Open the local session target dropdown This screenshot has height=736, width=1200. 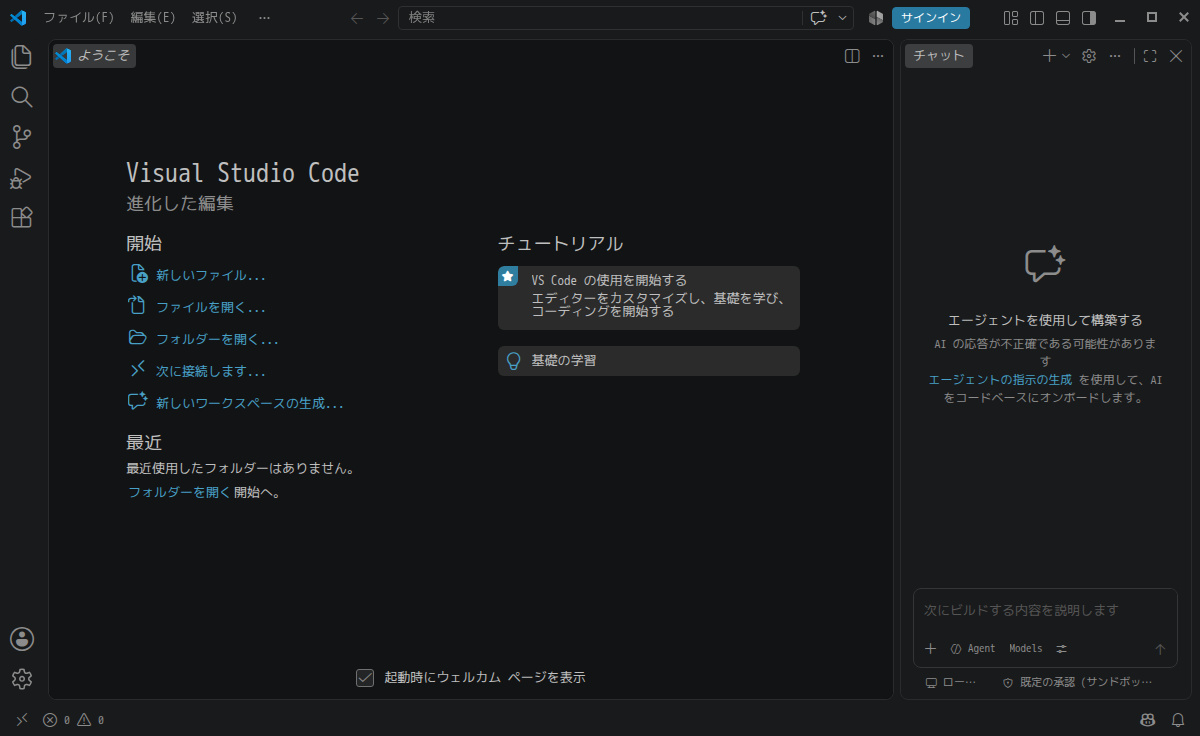[951, 682]
